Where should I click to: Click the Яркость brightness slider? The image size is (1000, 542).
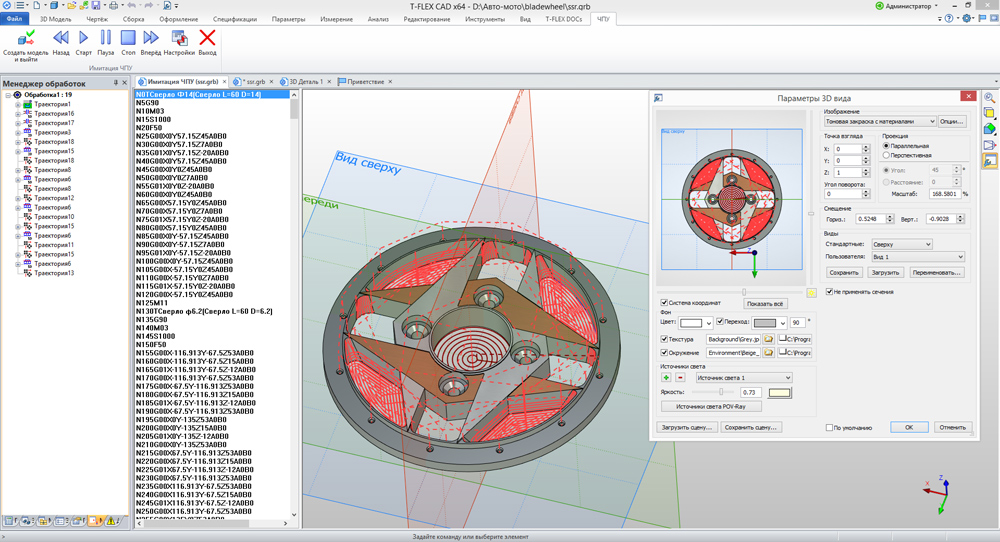tap(721, 392)
